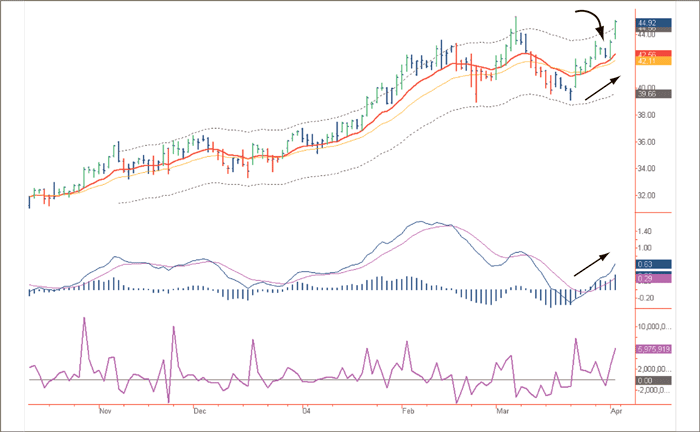The height and width of the screenshot is (432, 700).
Task: Click the gray 0.00 zero-line label
Action: 650,381
